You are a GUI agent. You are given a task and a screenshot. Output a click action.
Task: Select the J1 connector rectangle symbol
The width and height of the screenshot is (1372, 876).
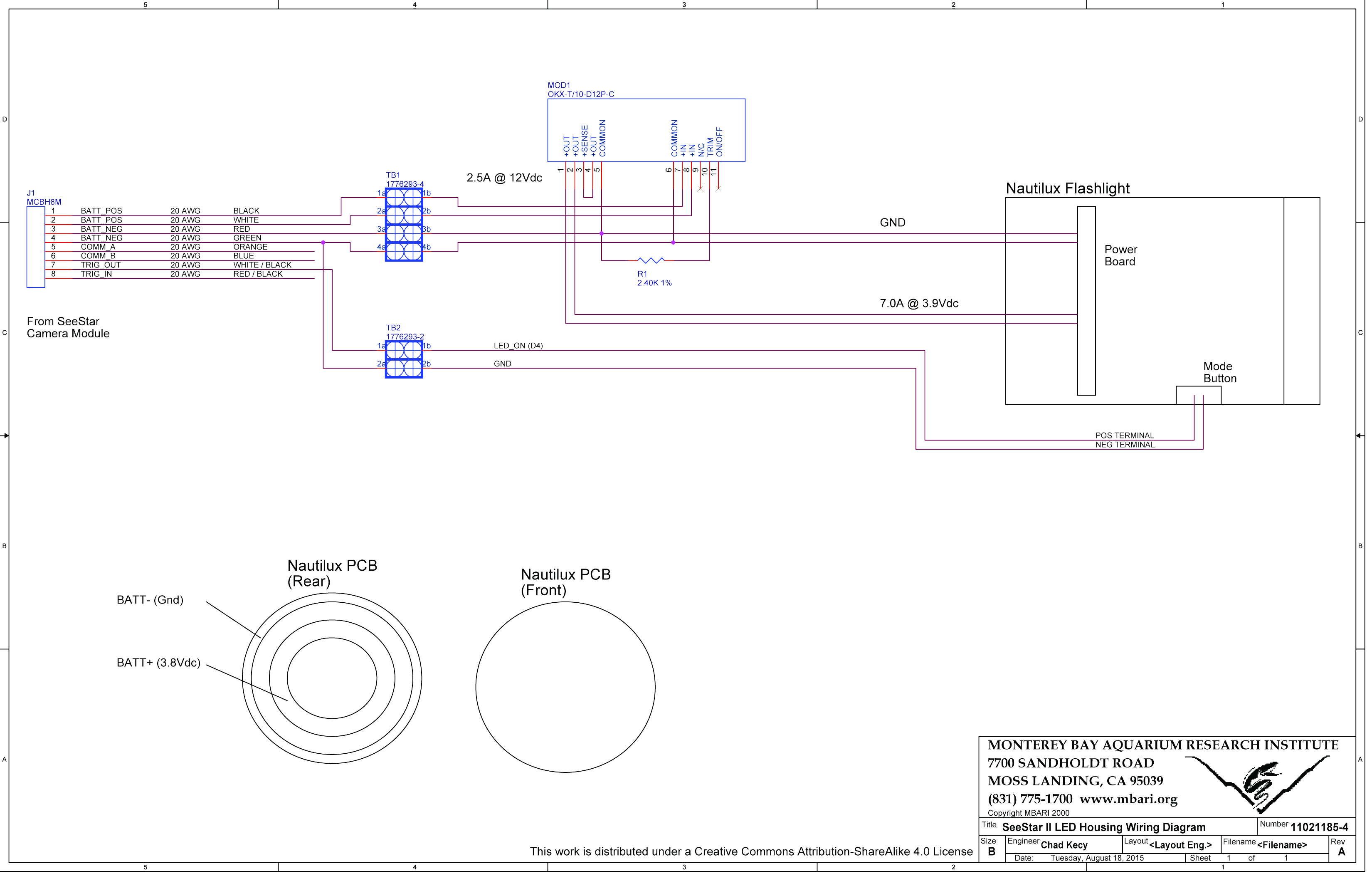(36, 247)
